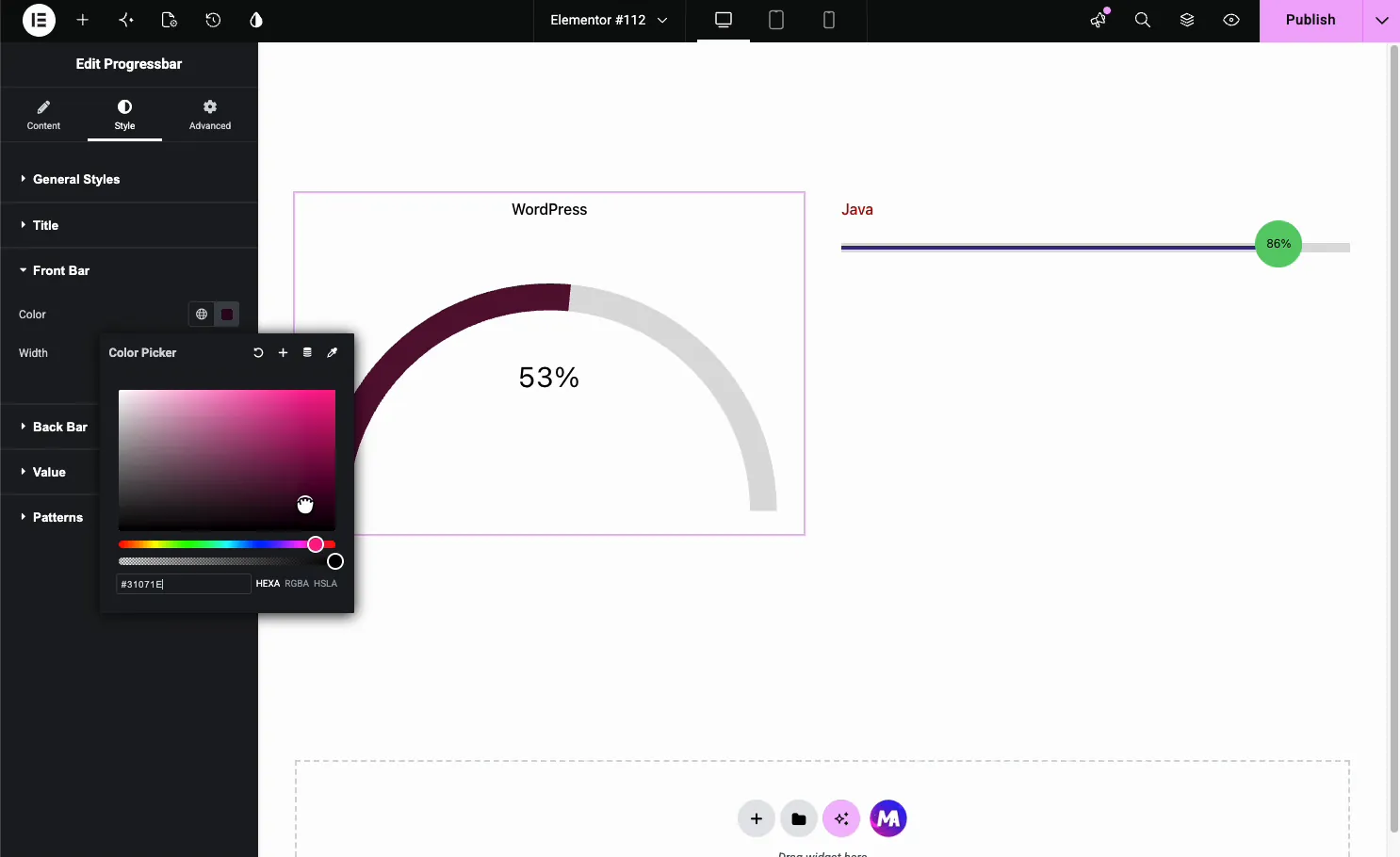Image resolution: width=1400 pixels, height=857 pixels.
Task: Click the page vertical scrollbar
Action: pos(1394,438)
